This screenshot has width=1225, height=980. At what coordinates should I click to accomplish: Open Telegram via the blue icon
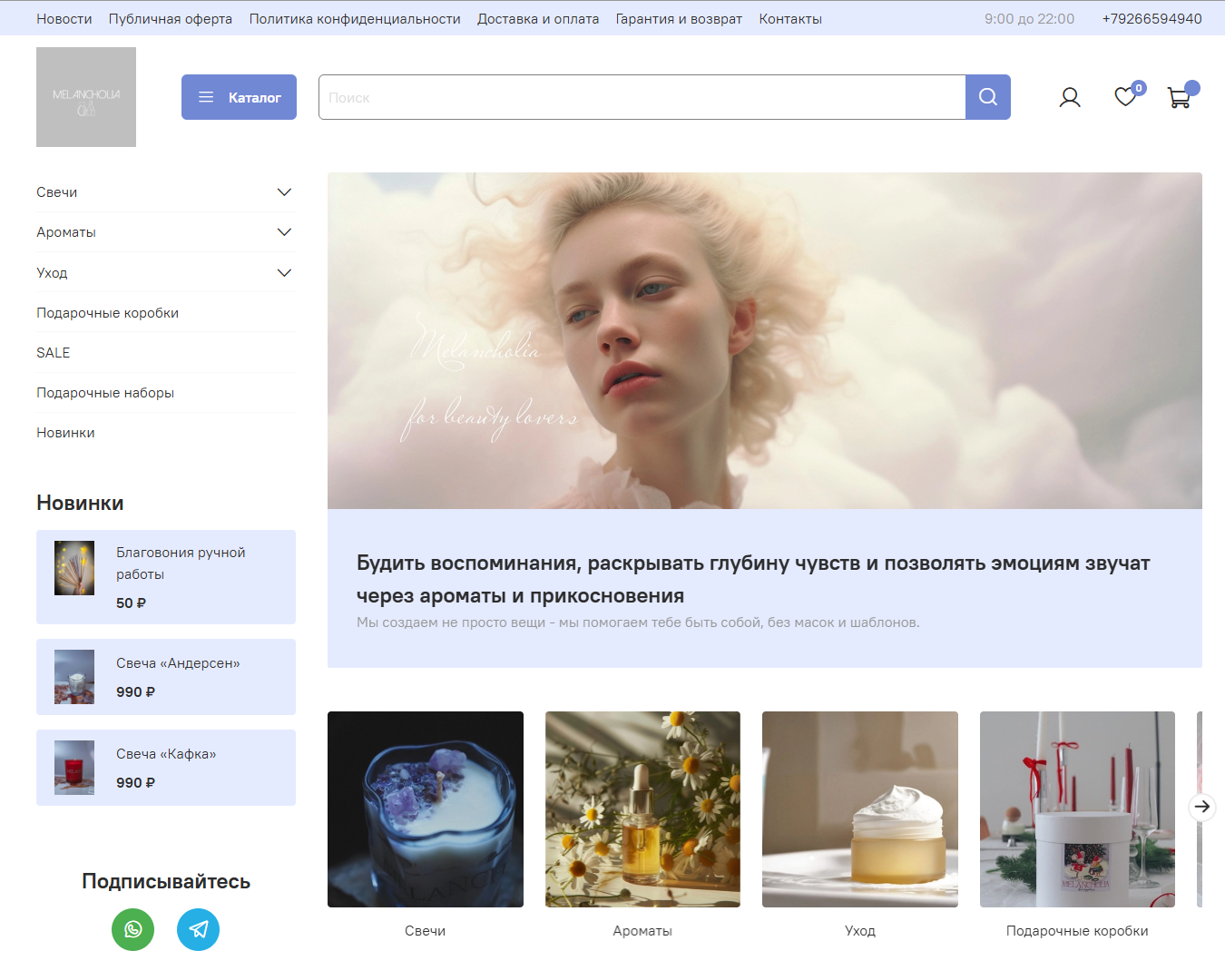[x=198, y=929]
